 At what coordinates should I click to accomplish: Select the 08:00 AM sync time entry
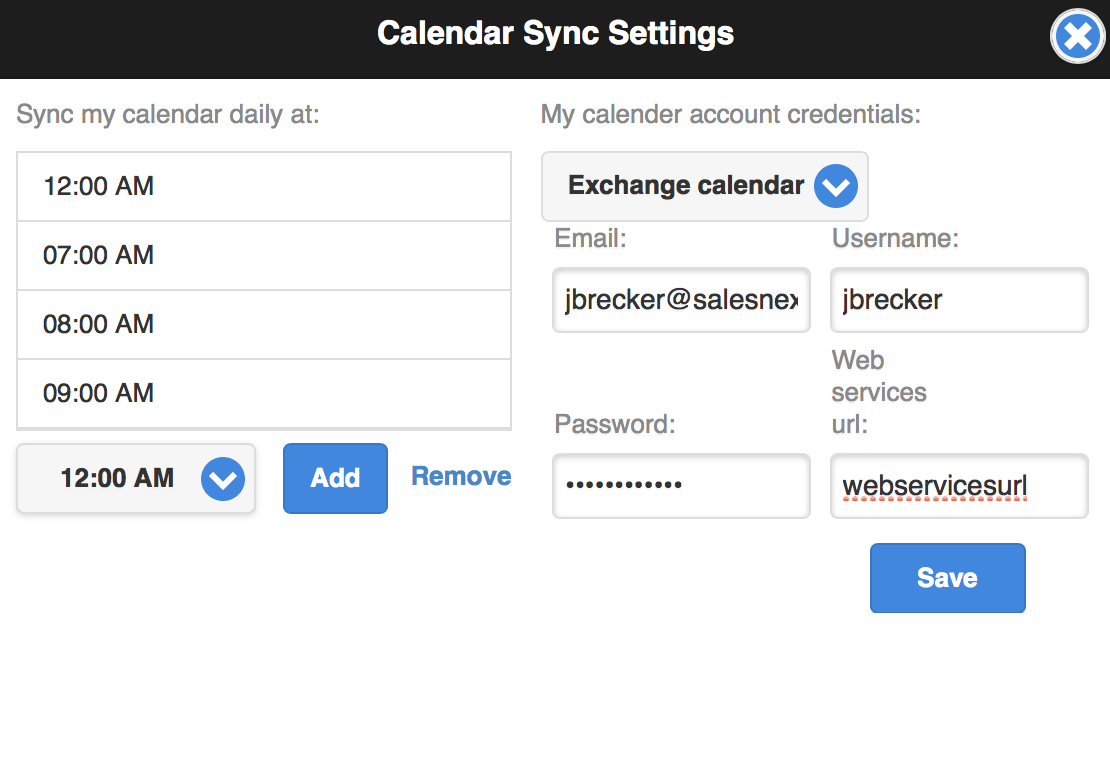coord(263,324)
